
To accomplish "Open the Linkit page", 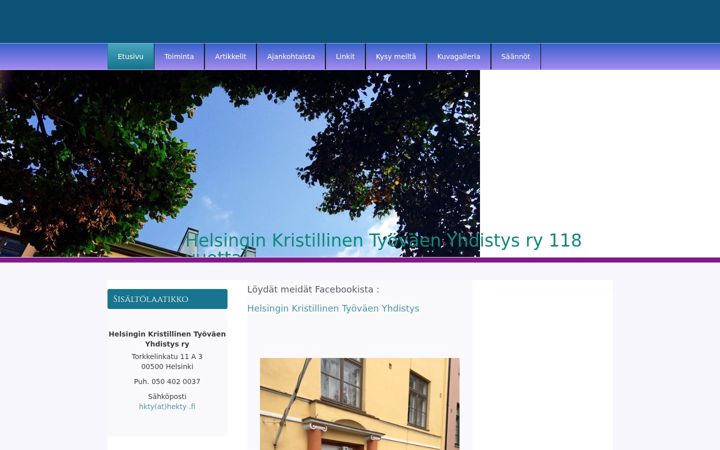I will click(345, 56).
